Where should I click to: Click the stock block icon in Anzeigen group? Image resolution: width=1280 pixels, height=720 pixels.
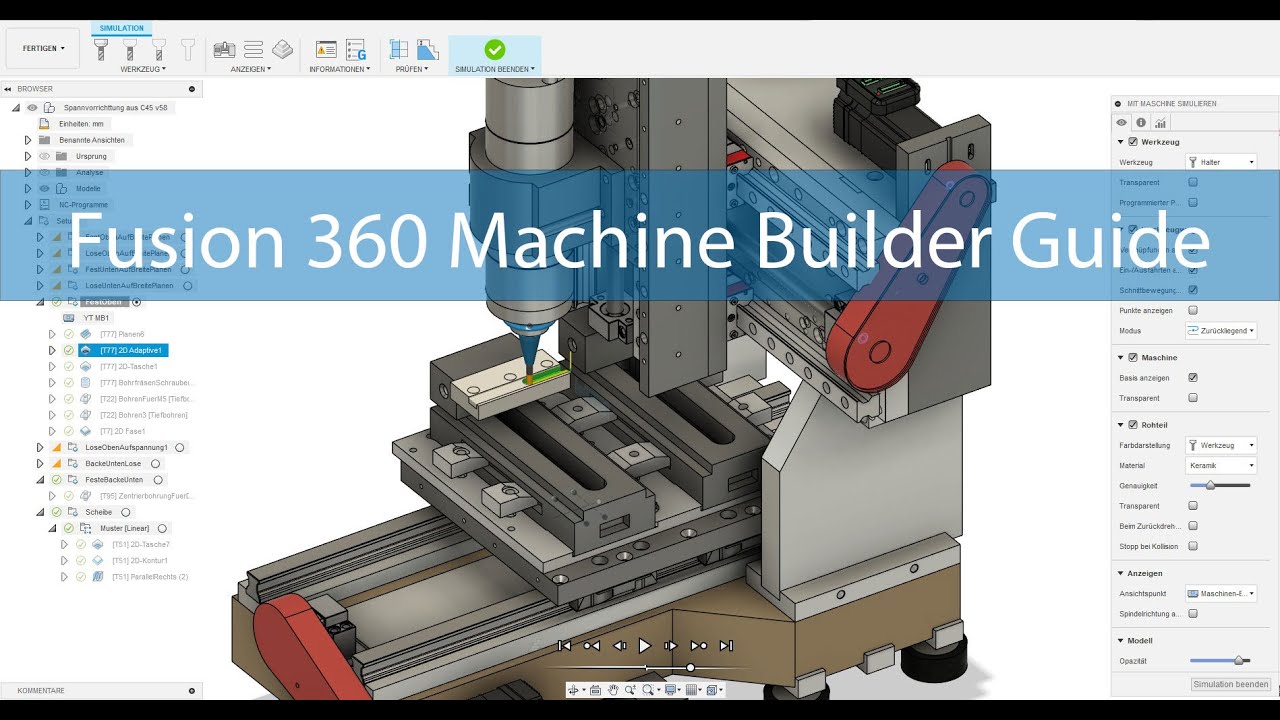283,49
